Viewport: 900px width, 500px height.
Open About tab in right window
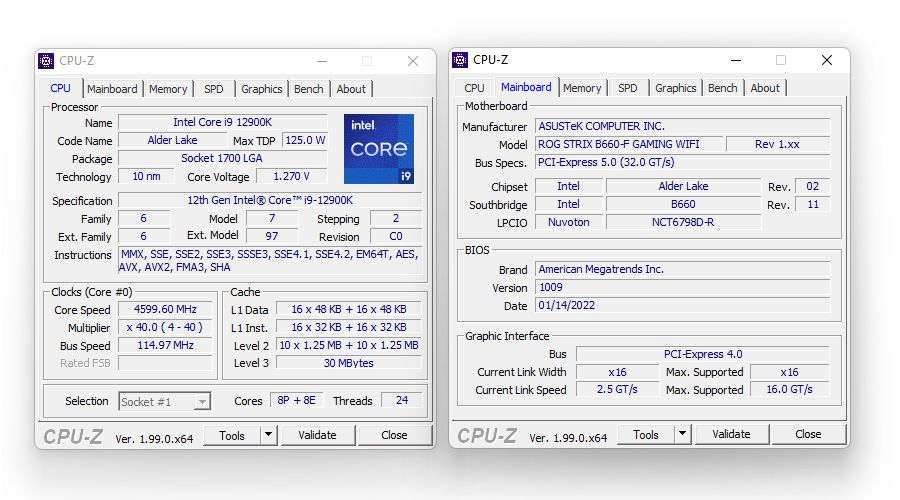(x=765, y=88)
